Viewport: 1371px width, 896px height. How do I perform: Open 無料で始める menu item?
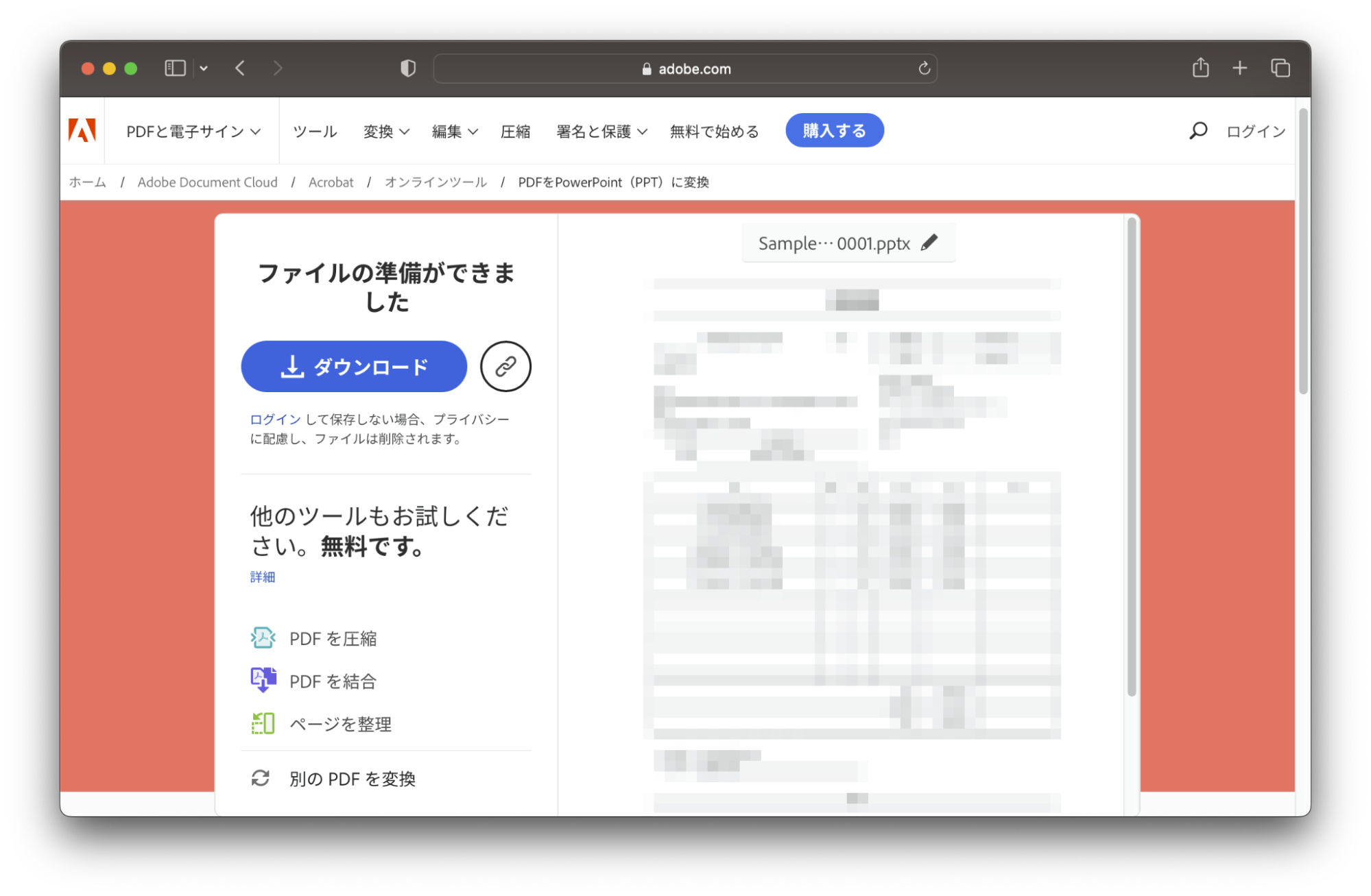coord(714,131)
